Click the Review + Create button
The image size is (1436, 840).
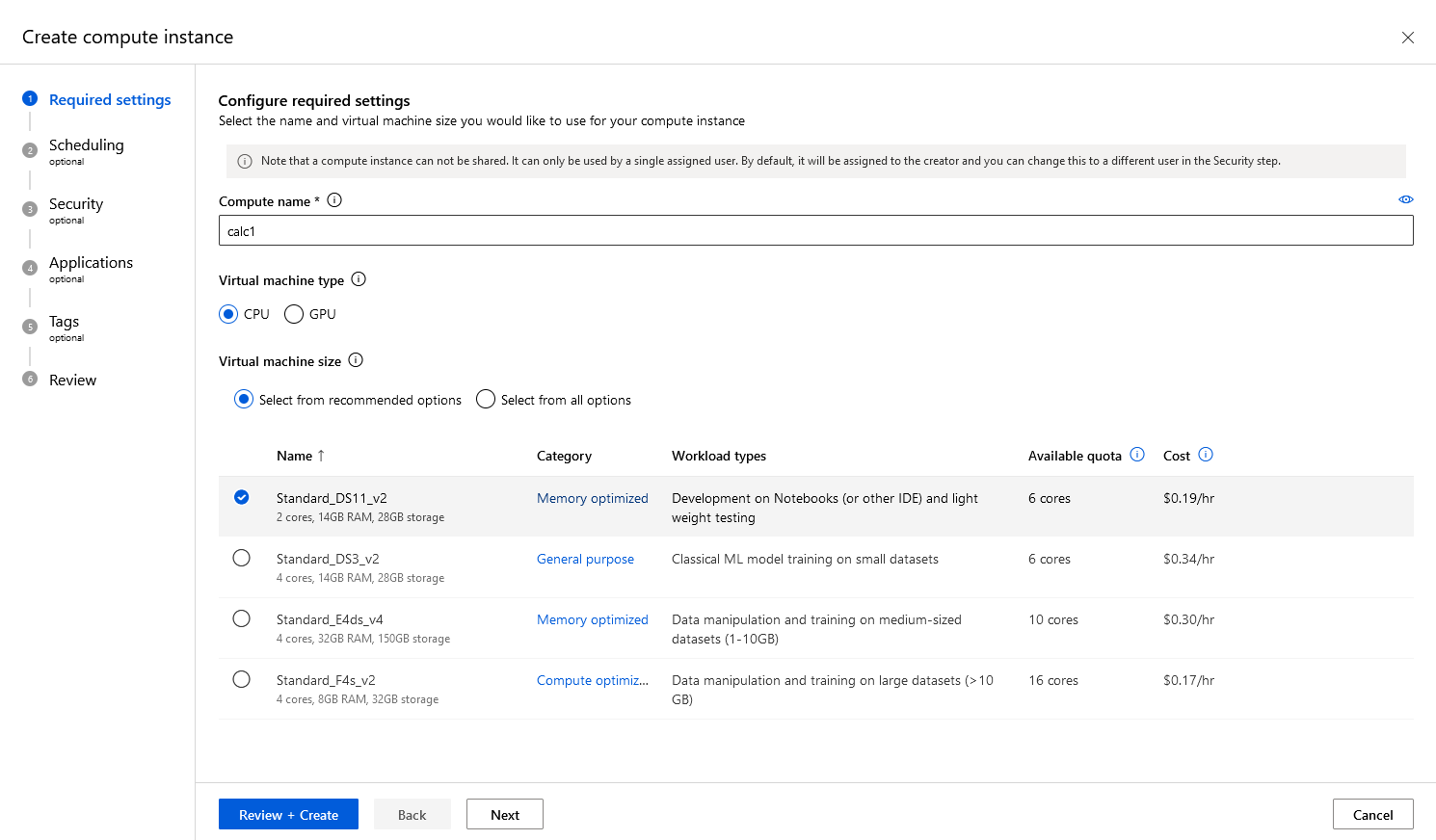point(288,815)
